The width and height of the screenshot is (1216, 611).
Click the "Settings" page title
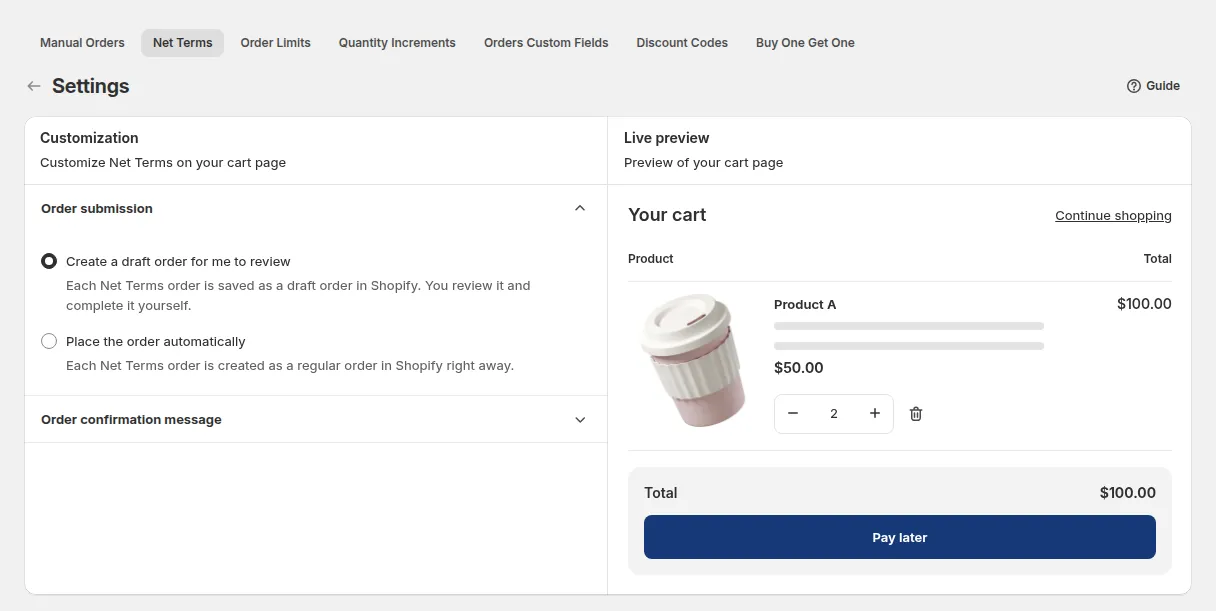click(x=91, y=86)
